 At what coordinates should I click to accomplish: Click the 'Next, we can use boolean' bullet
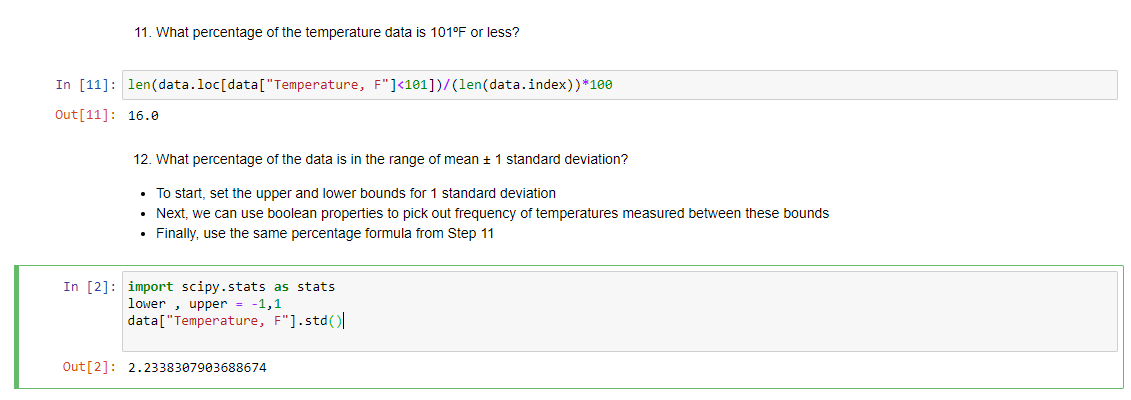coord(493,213)
